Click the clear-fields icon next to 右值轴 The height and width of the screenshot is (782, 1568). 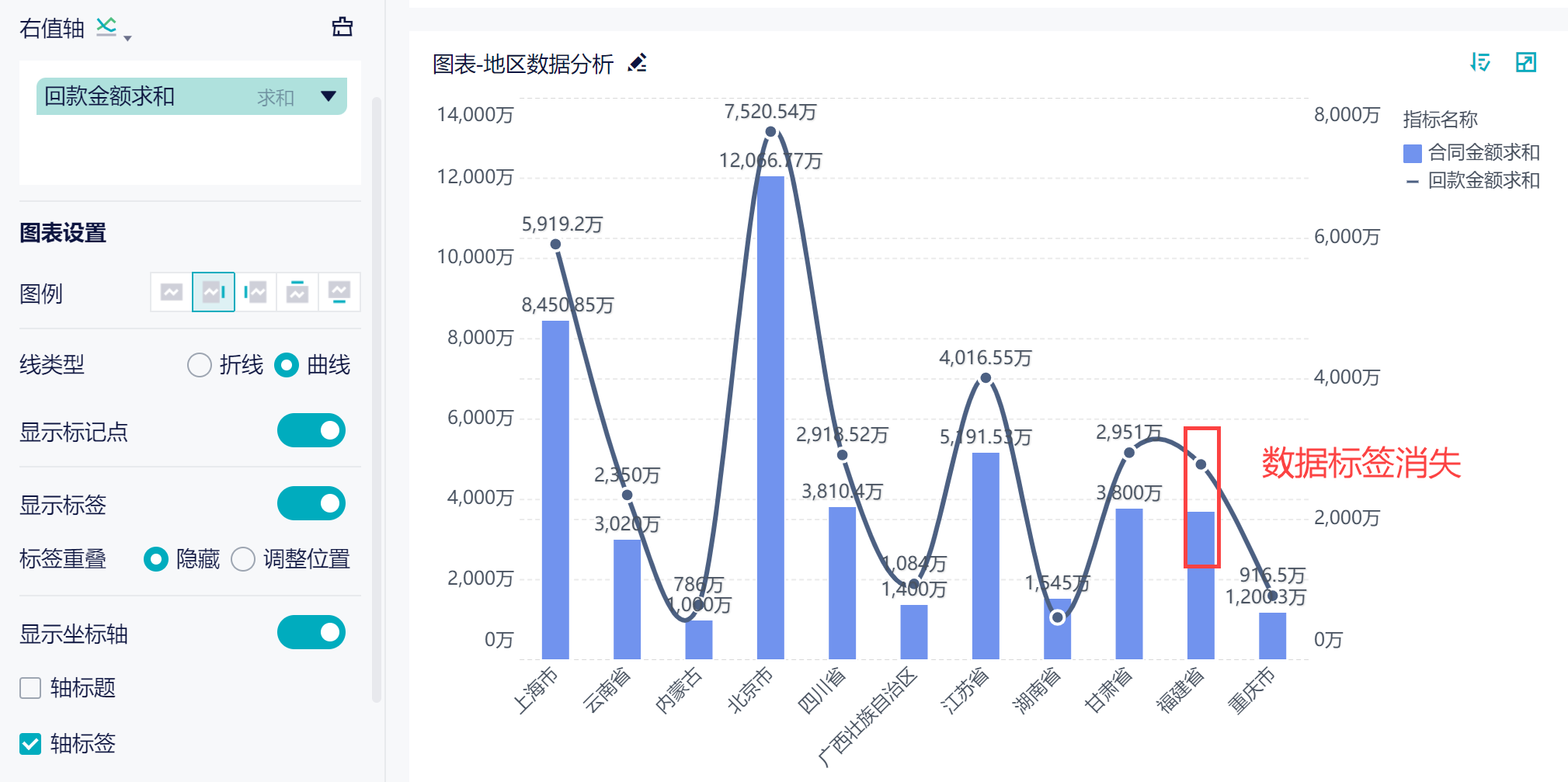342,27
